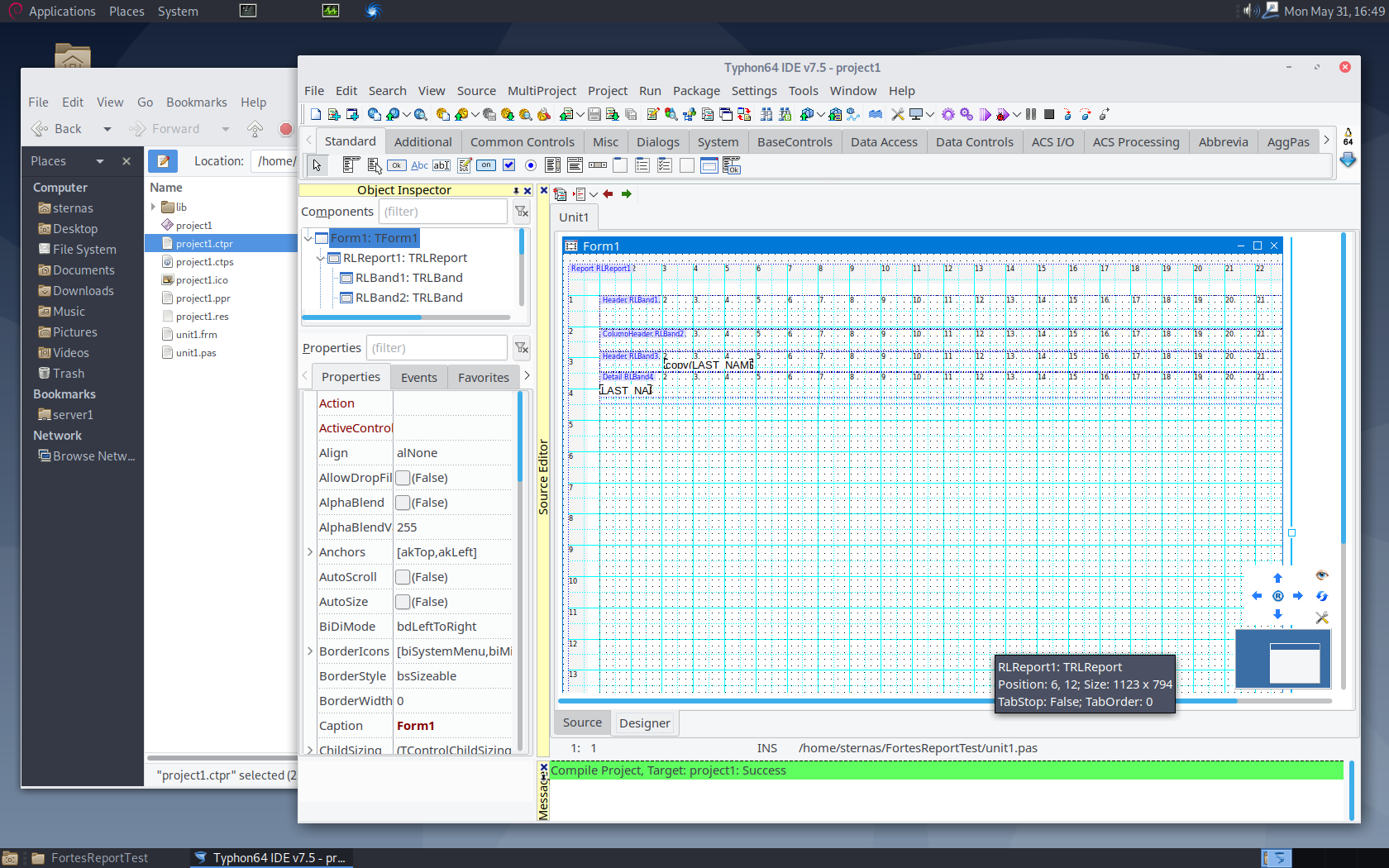Click the Save floppy disk toolbar icon
Viewport: 1389px width, 868px height.
(594, 114)
